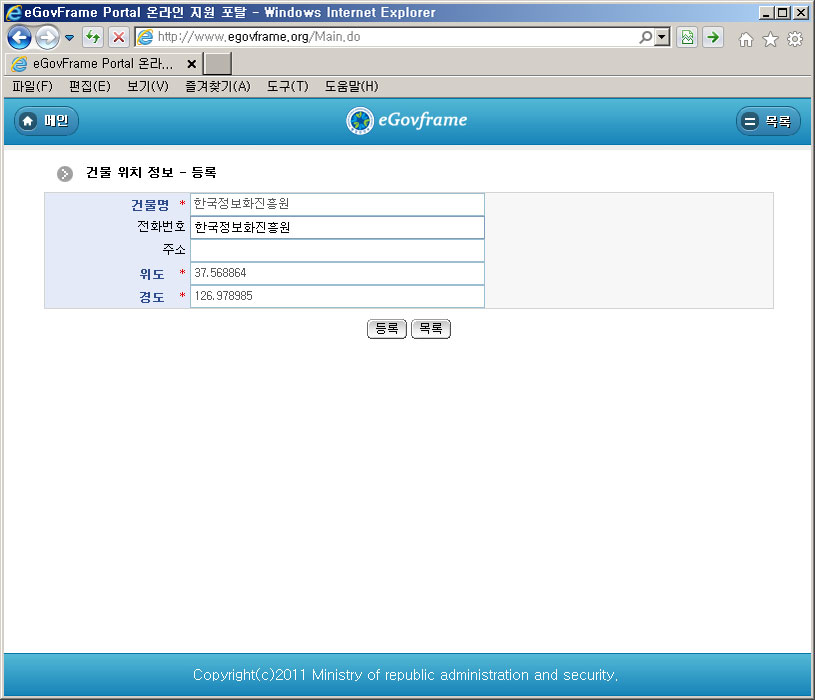Open the 즐겨찾기(A) menu
Screen dimensions: 815x700
point(217,87)
